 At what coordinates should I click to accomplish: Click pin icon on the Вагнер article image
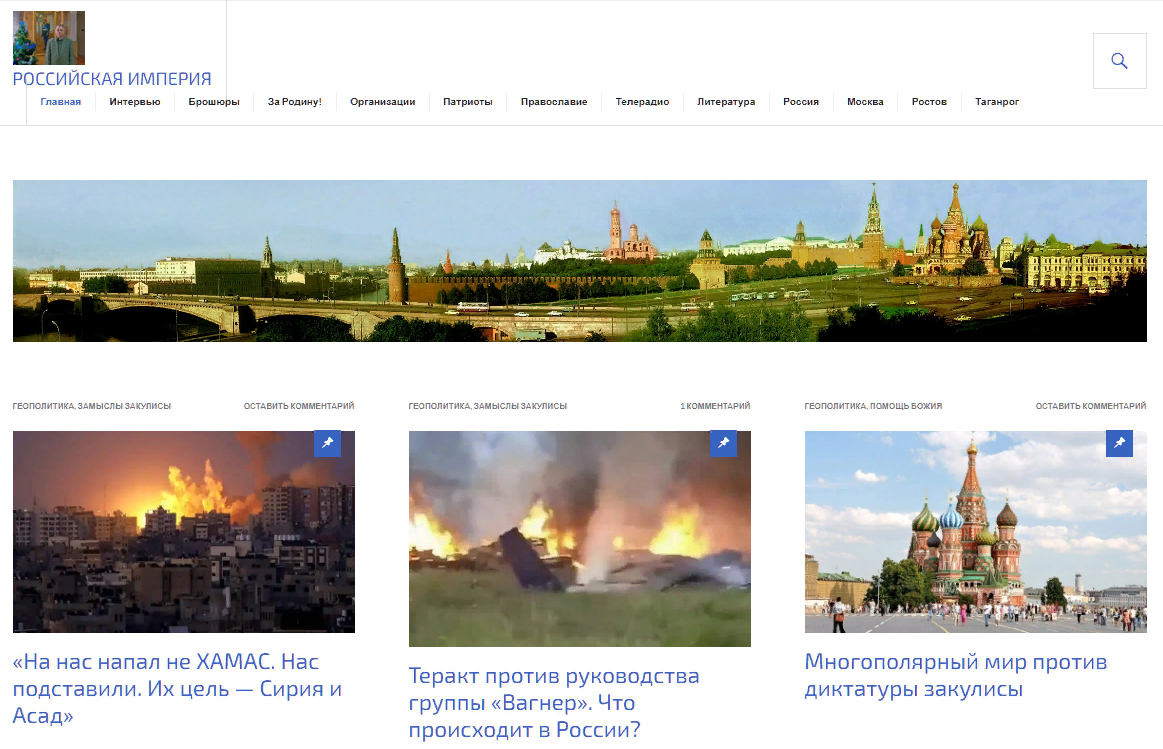[724, 443]
